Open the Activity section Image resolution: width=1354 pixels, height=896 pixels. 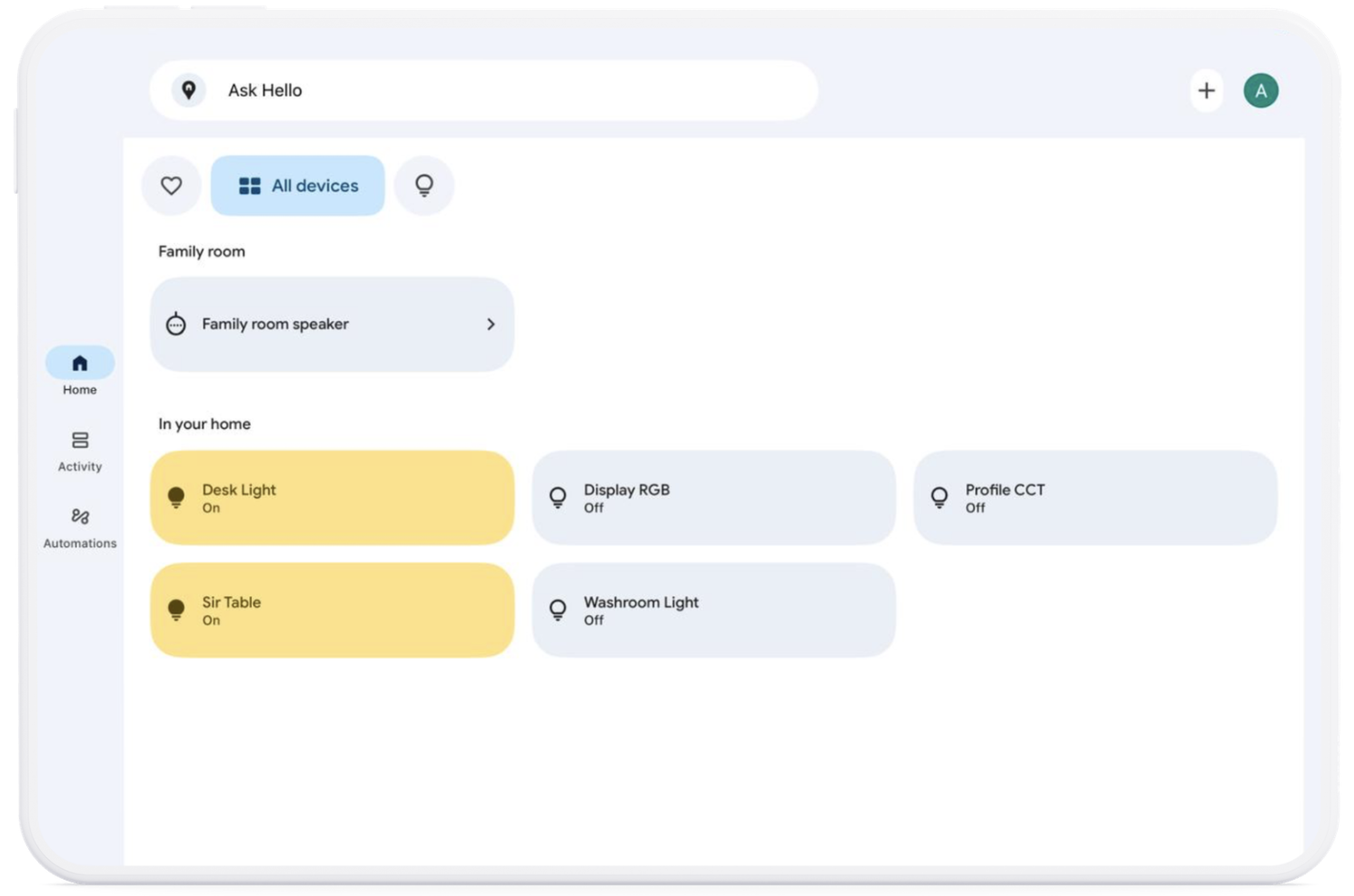click(80, 451)
